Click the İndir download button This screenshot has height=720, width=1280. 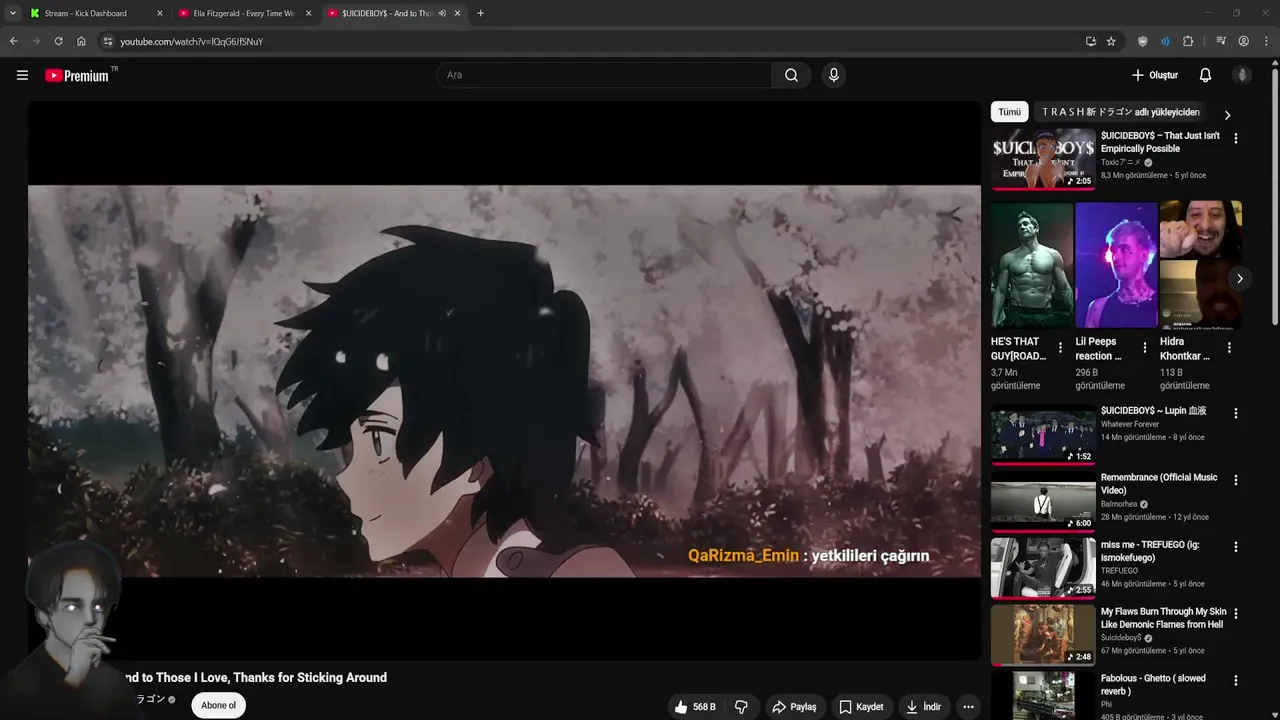[x=924, y=707]
